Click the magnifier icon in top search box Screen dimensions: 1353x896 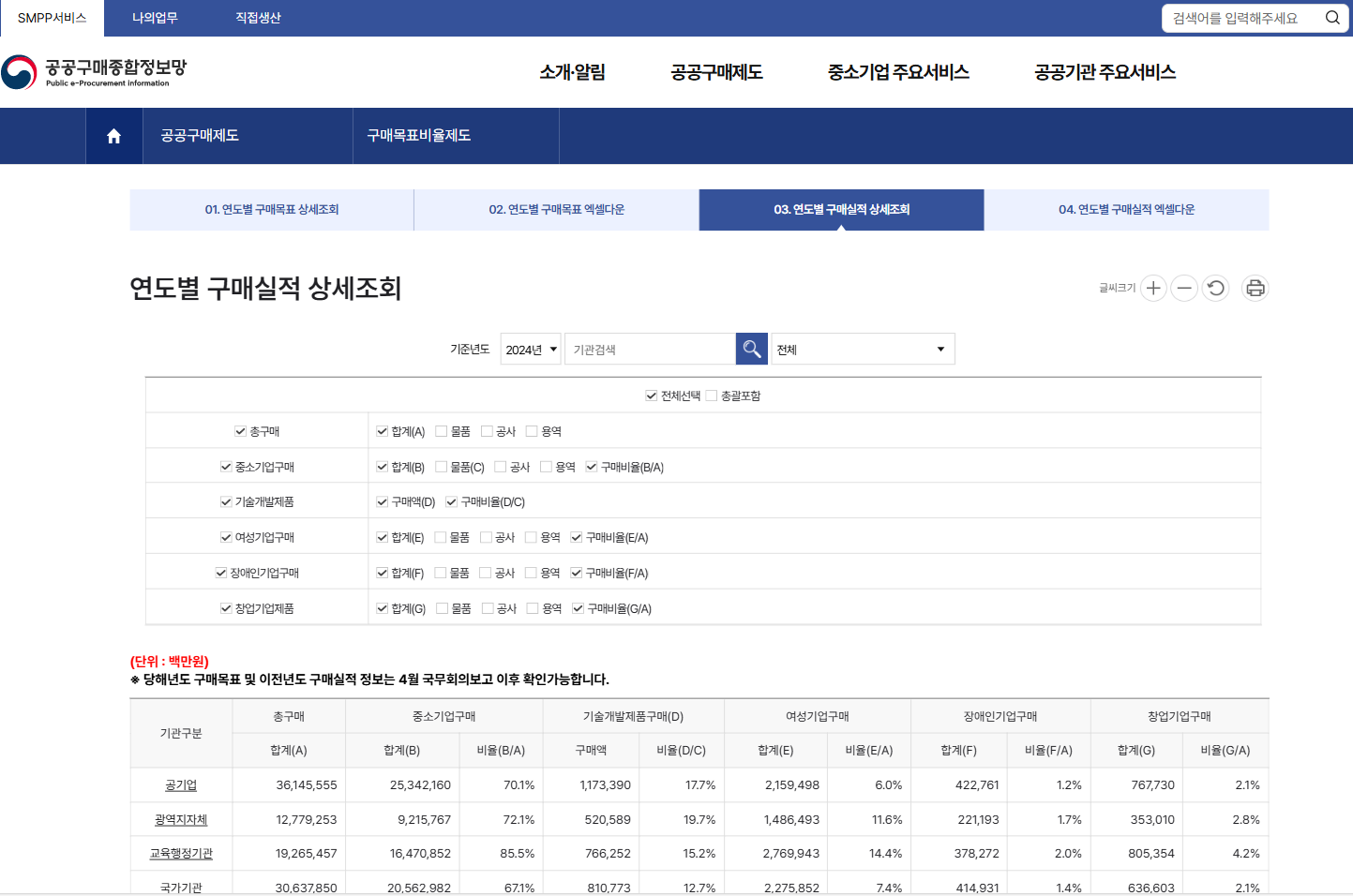click(x=1332, y=18)
